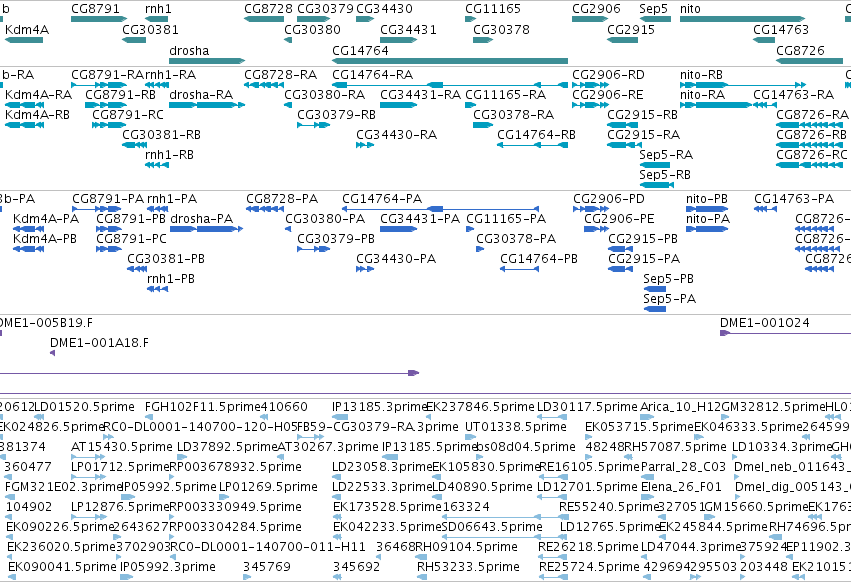This screenshot has height=582, width=851.
Task: Select the drosha gene feature
Action: pyautogui.click(x=207, y=61)
